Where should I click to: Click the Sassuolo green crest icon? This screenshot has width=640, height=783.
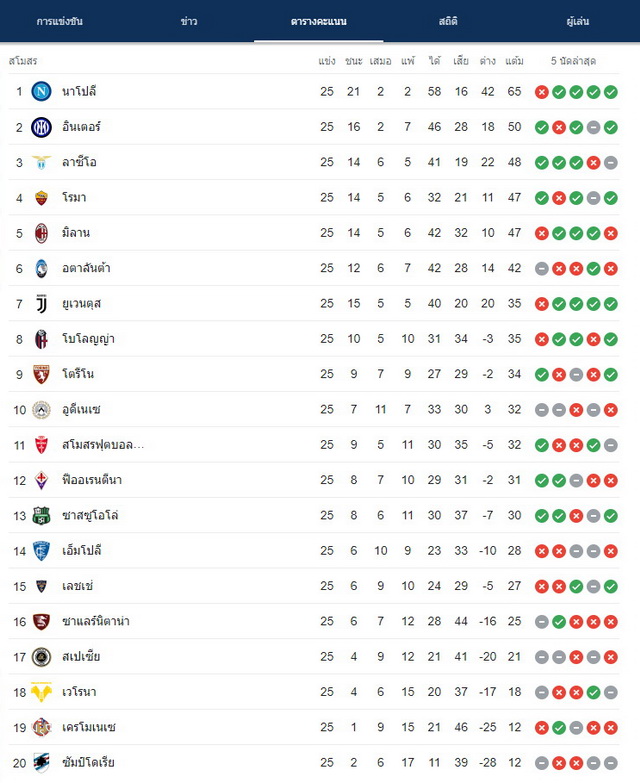(41, 515)
